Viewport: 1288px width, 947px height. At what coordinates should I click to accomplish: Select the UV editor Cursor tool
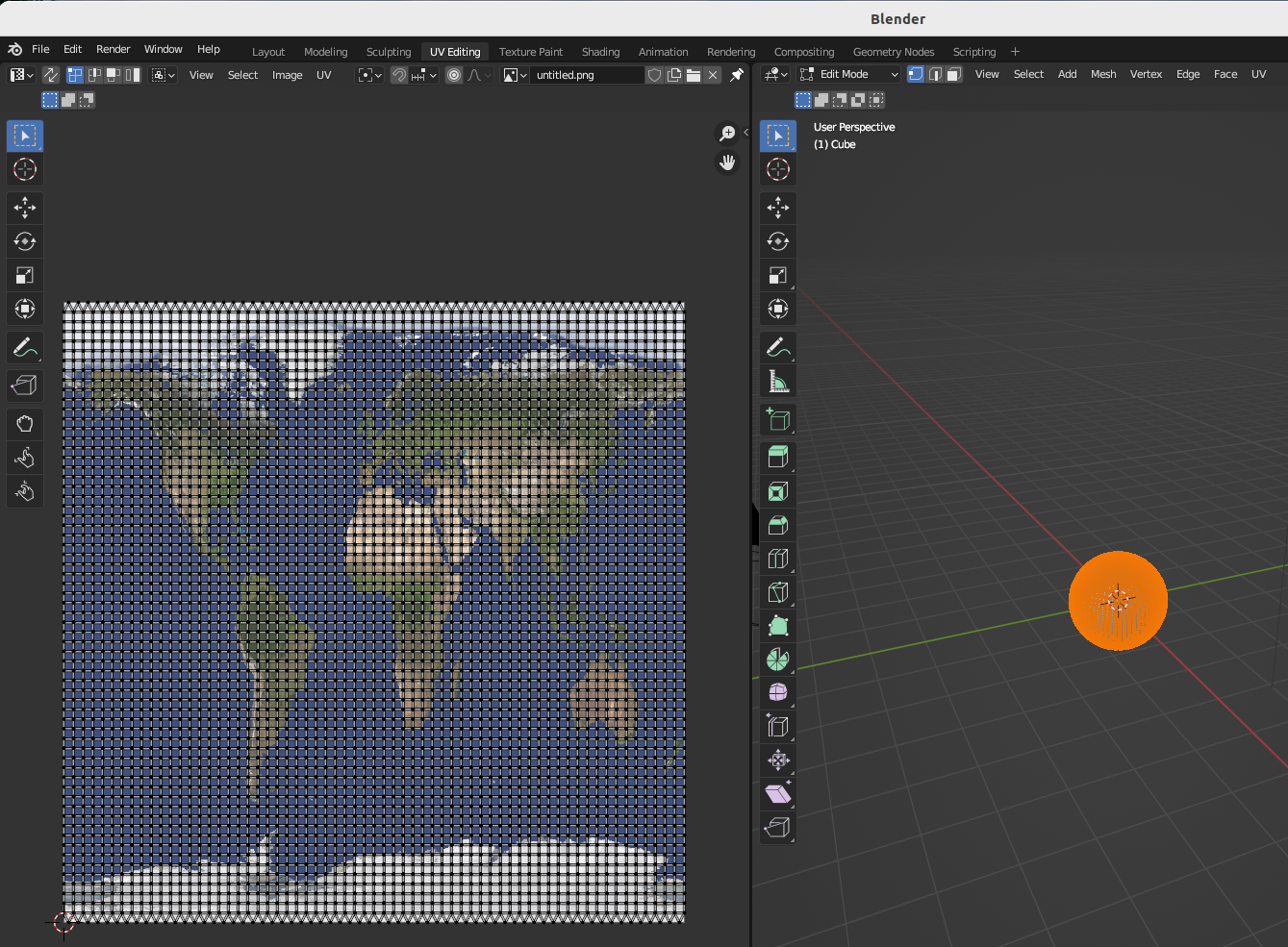(x=25, y=169)
